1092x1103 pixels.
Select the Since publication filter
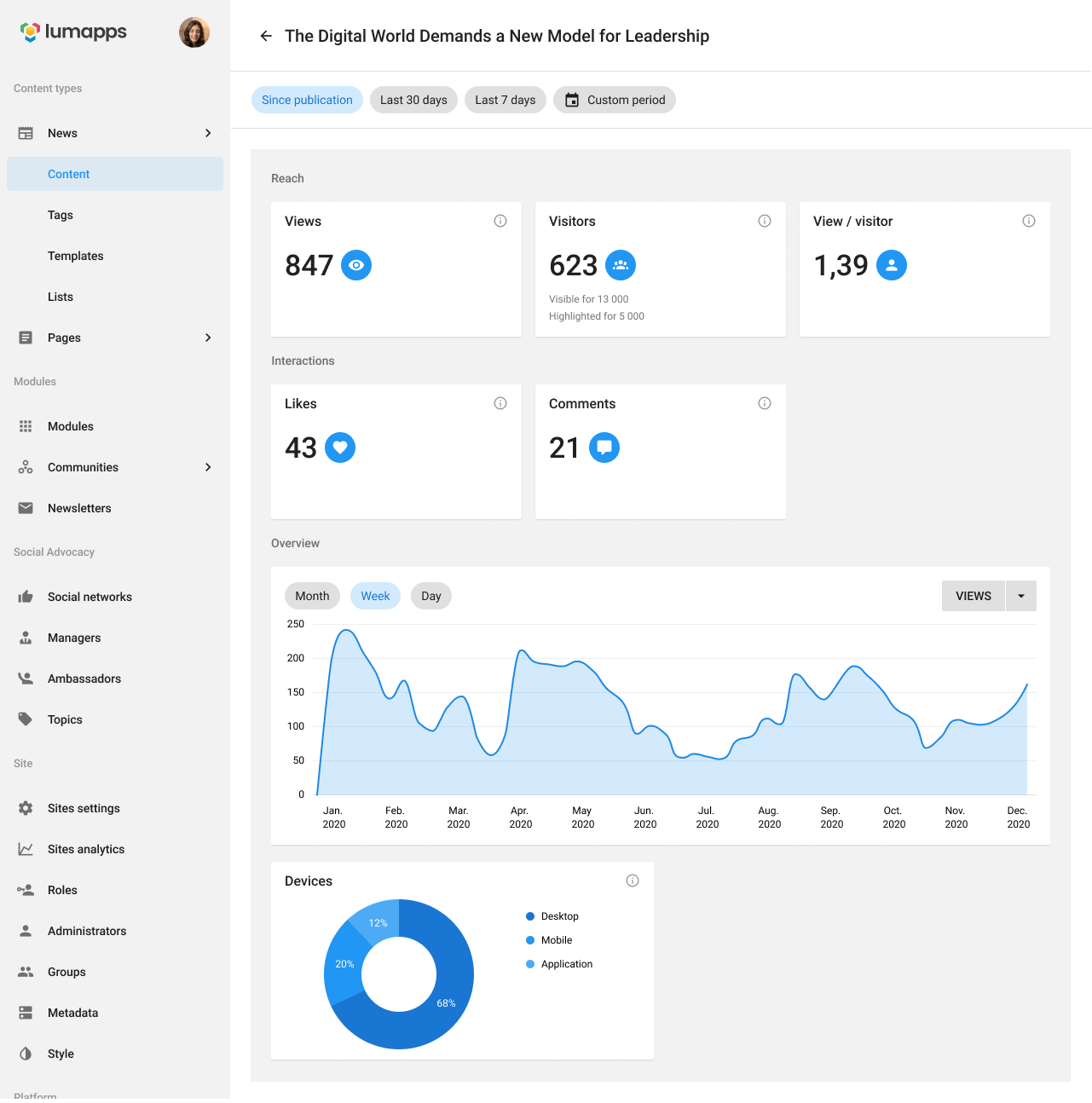(x=307, y=100)
